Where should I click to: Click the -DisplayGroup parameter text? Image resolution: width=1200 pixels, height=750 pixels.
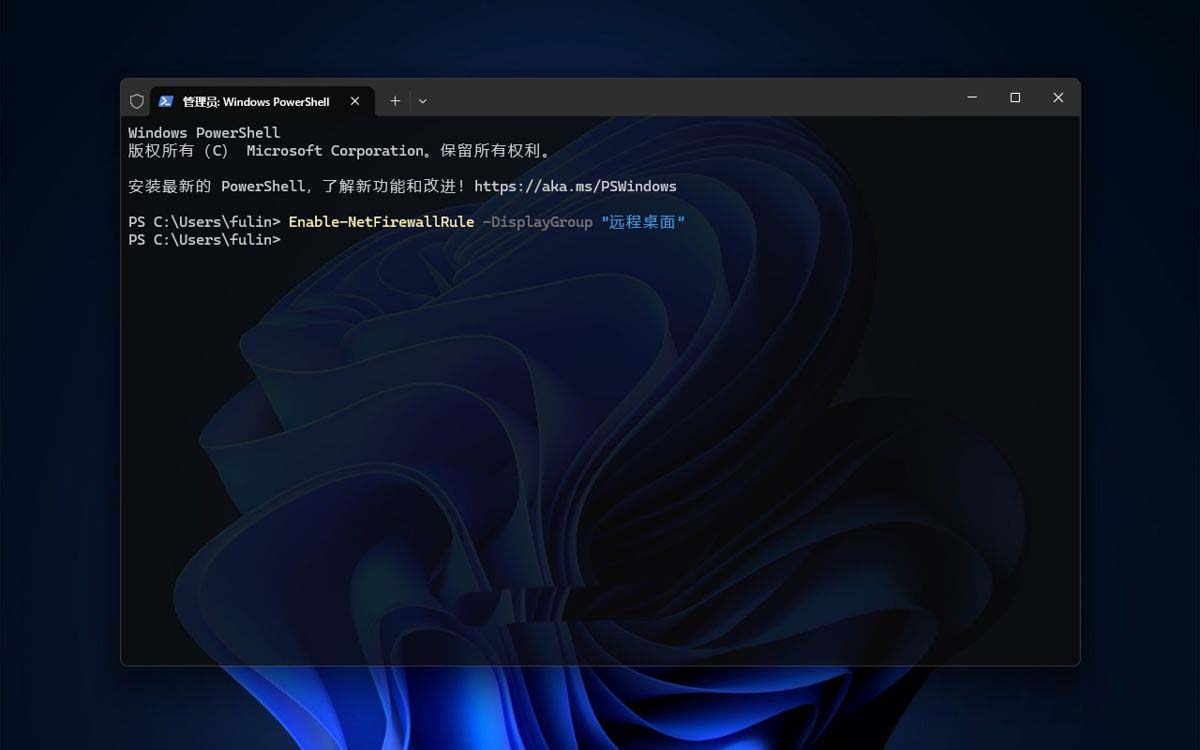click(x=537, y=222)
